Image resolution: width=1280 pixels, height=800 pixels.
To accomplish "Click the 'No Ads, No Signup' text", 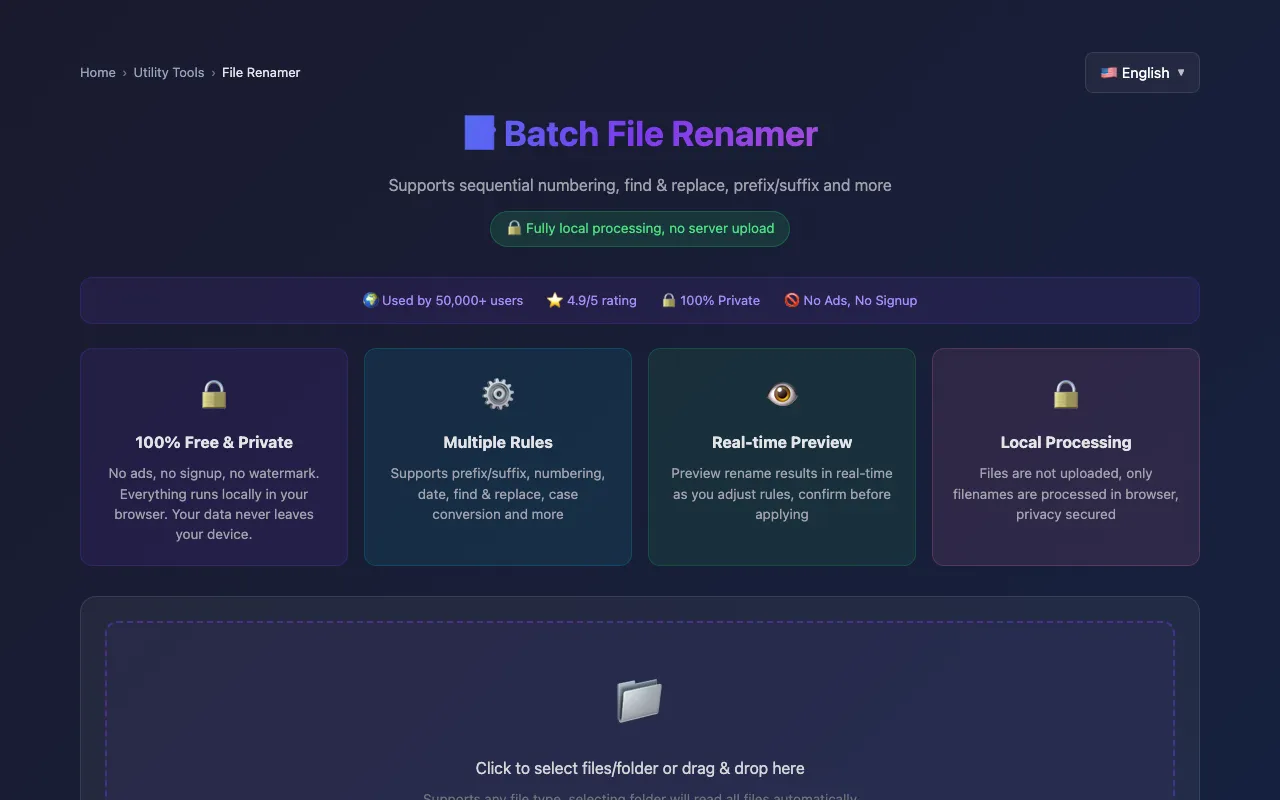I will 860,300.
